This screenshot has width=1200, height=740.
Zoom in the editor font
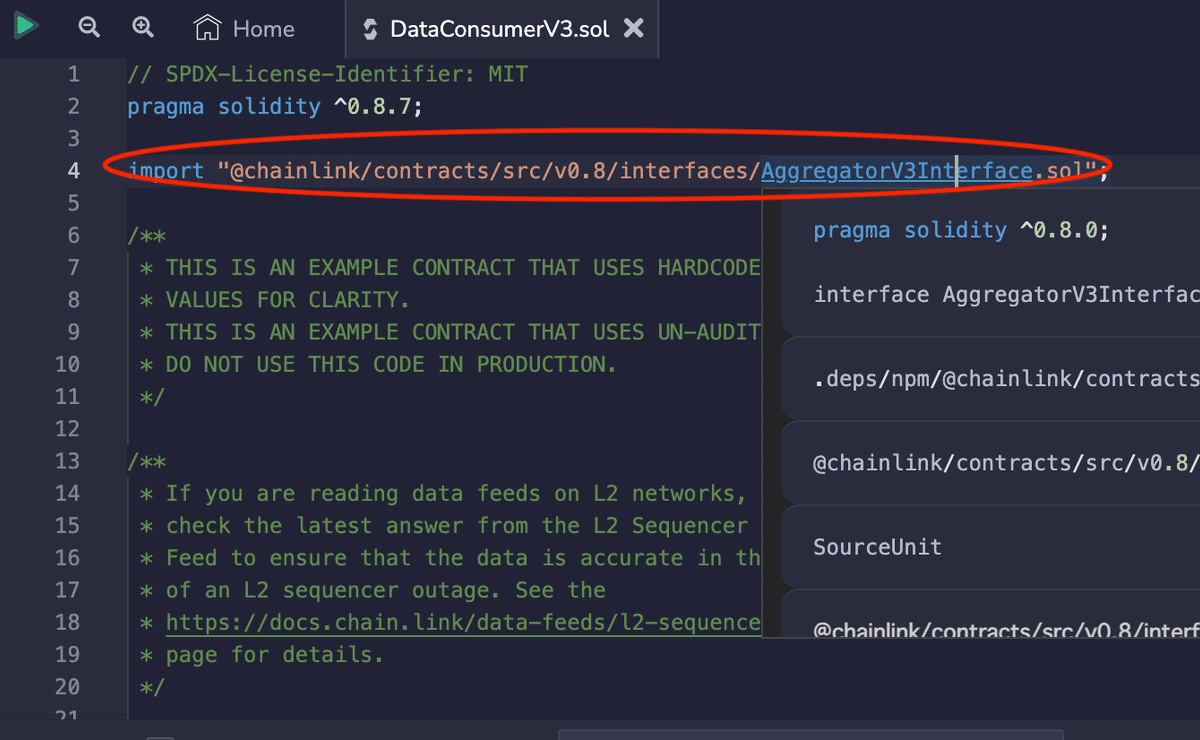coord(143,28)
